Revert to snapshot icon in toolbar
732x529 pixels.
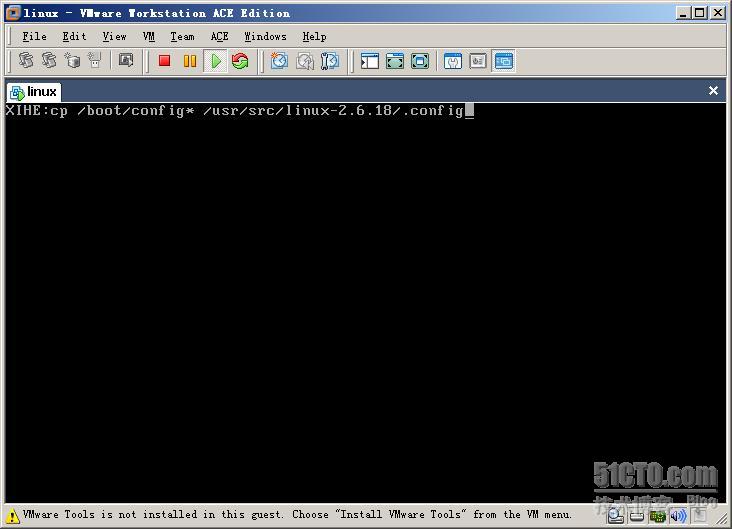click(305, 61)
